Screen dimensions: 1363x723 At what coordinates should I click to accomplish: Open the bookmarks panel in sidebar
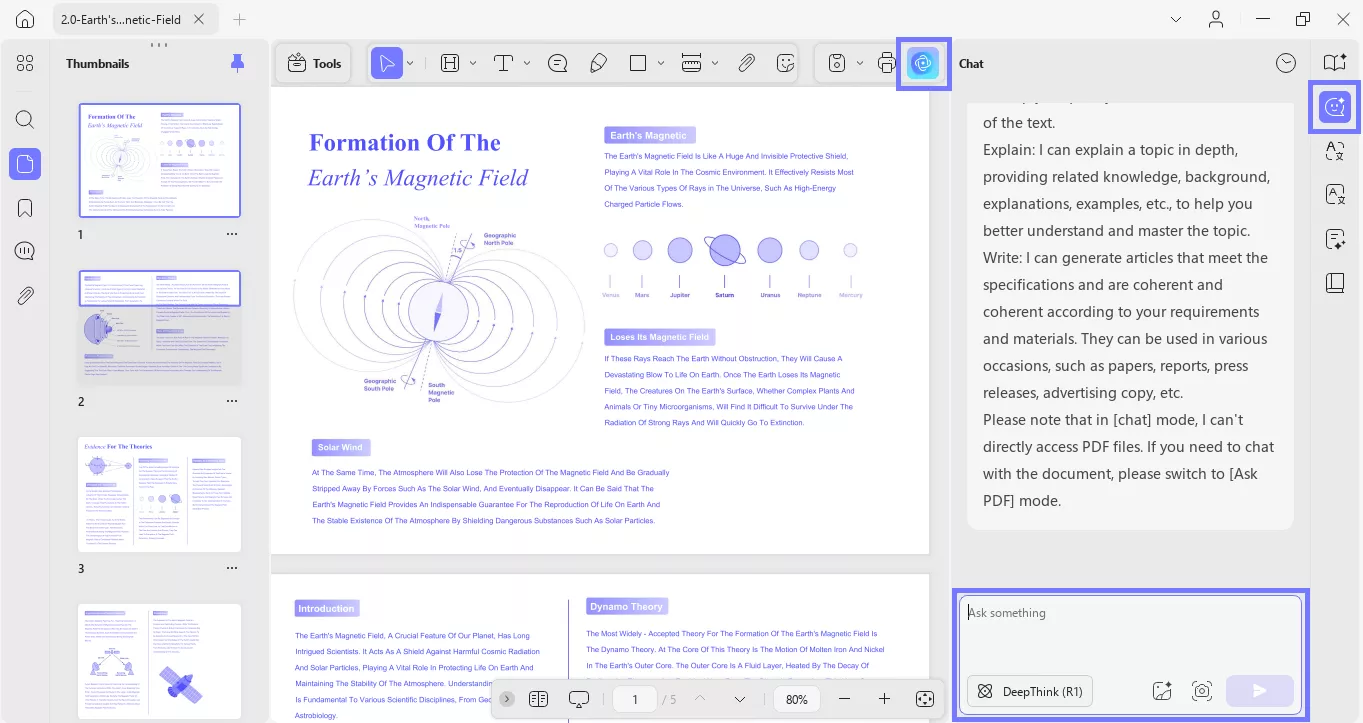click(x=25, y=208)
